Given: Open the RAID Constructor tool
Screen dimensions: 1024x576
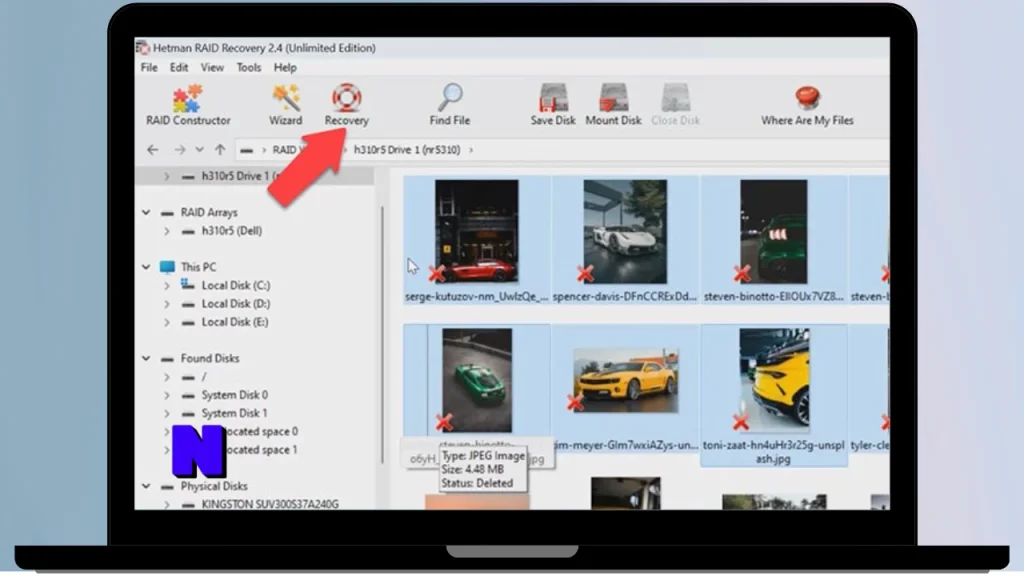Looking at the screenshot, I should pyautogui.click(x=188, y=104).
